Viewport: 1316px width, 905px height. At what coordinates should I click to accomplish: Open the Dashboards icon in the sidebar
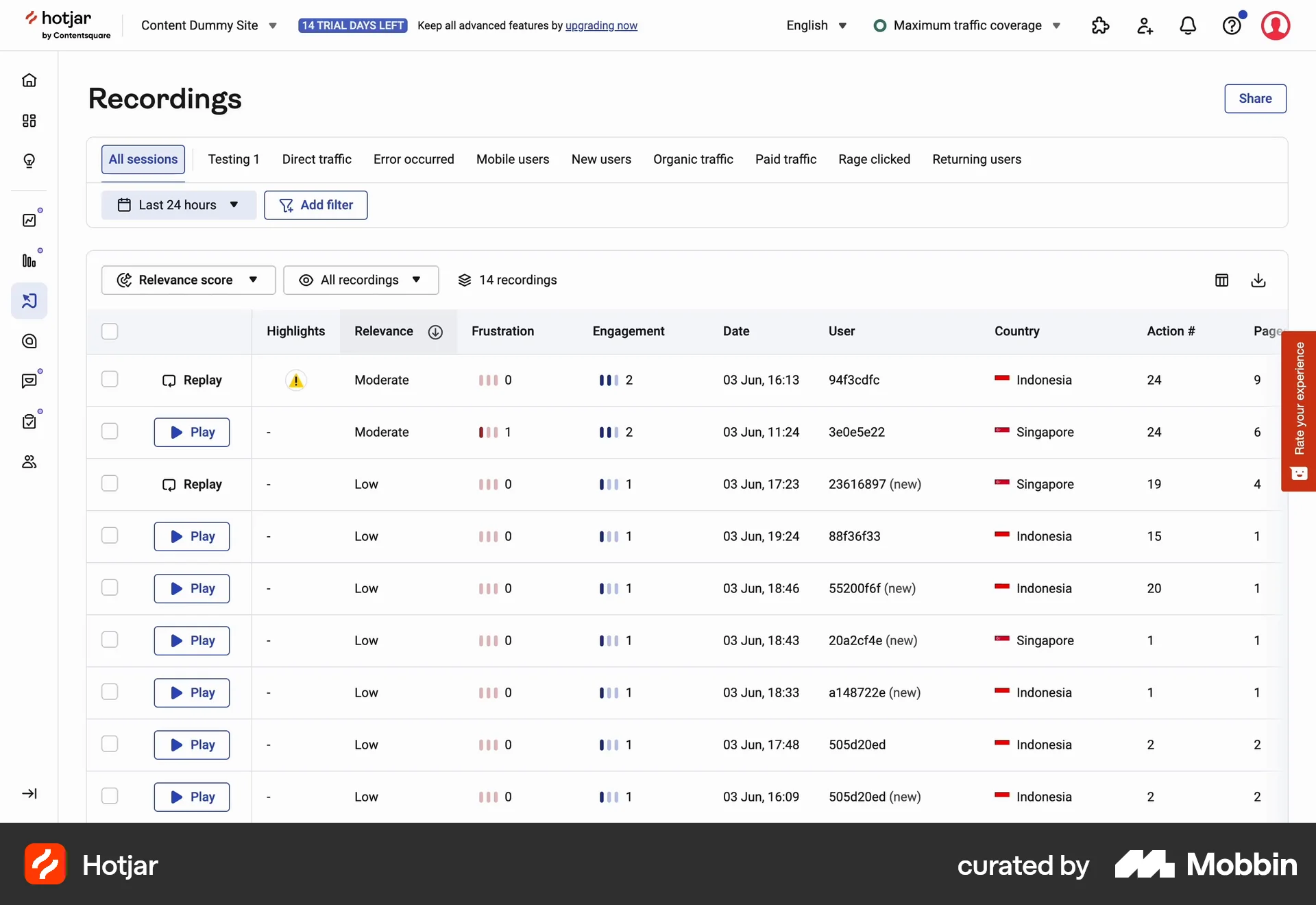point(29,121)
